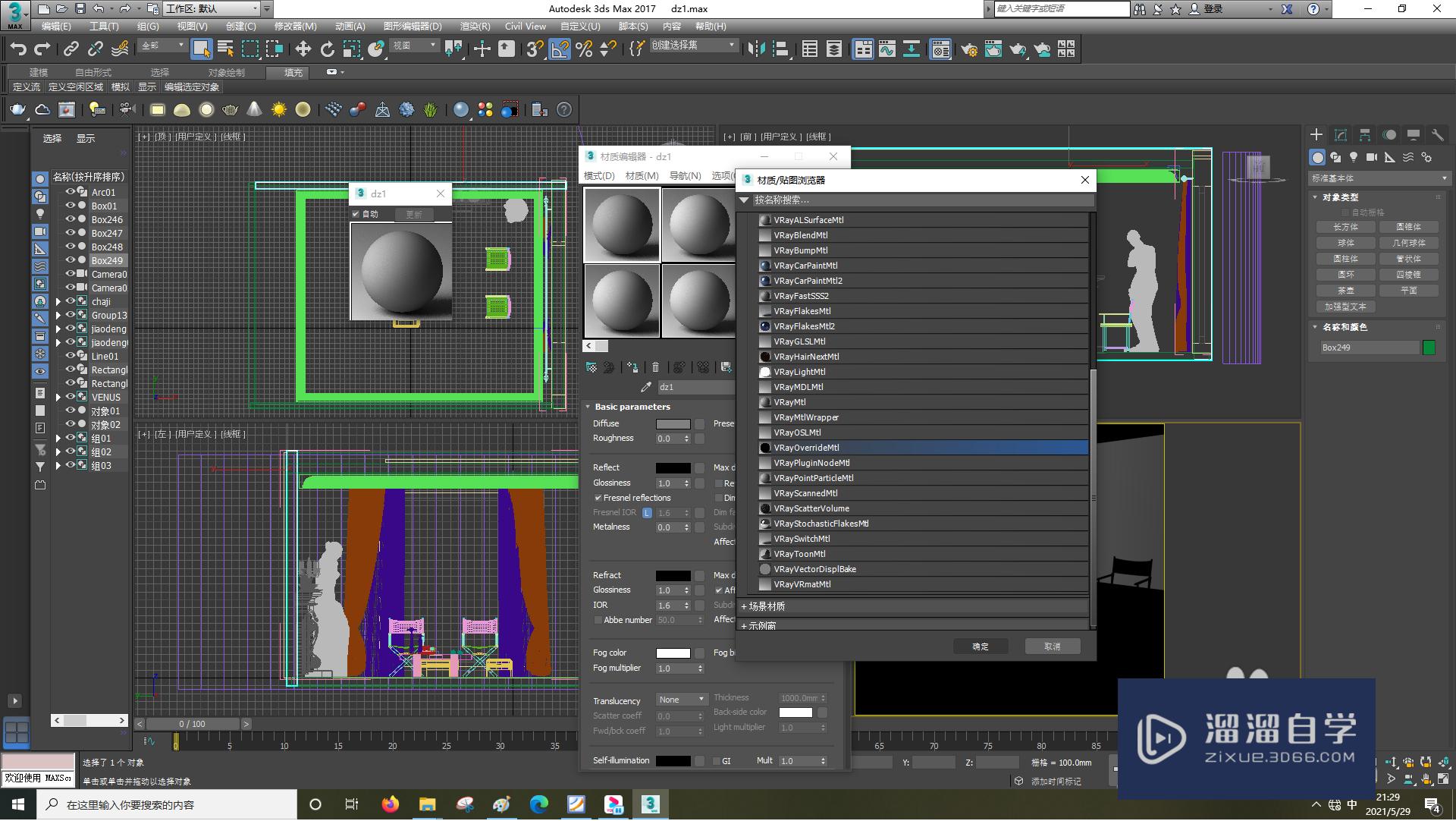Click the Align tool icon
Screen dimensions: 1456x821
[x=781, y=49]
